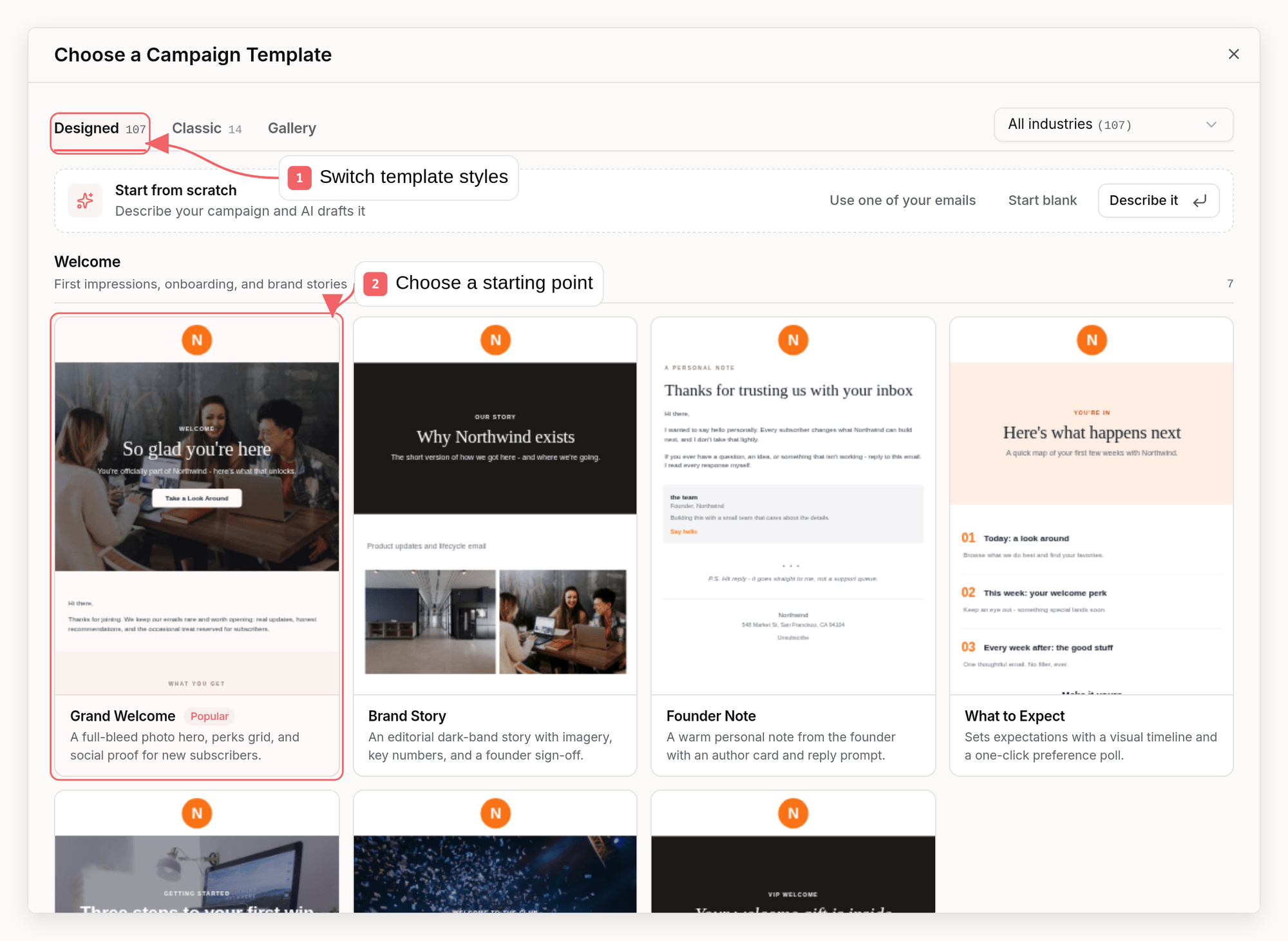Open the All industries dropdown
Image resolution: width=1288 pixels, height=941 pixels.
(x=1113, y=124)
